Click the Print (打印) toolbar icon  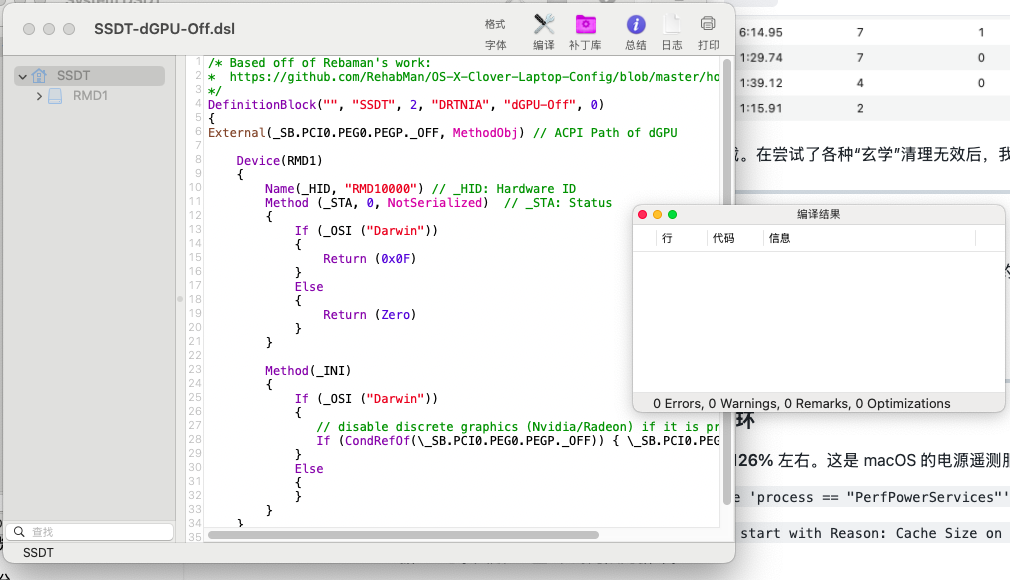point(708,25)
